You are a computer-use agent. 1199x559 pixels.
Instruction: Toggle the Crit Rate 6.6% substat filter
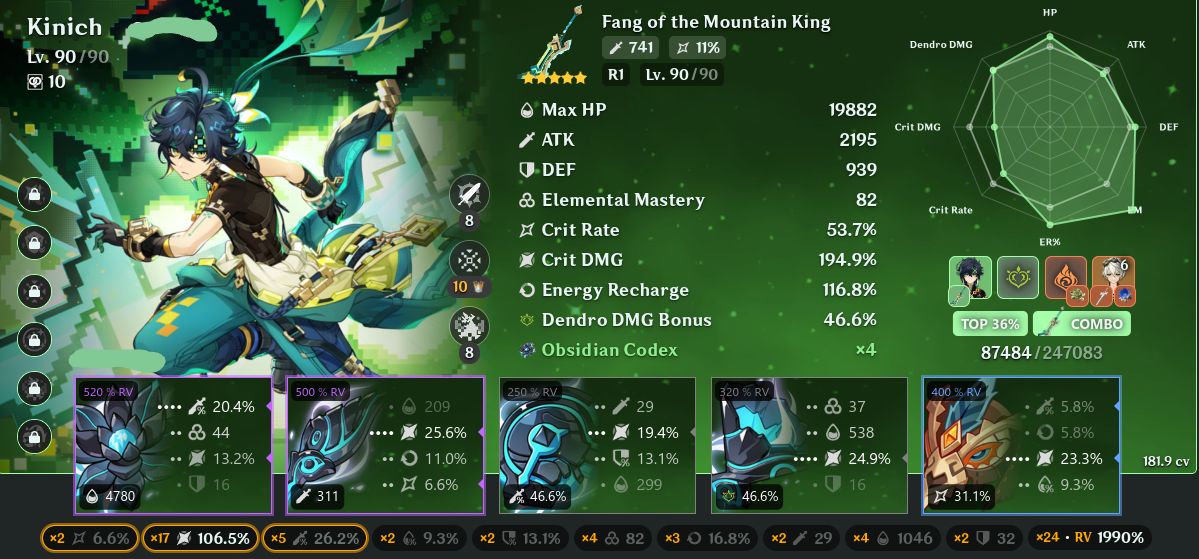pyautogui.click(x=89, y=538)
